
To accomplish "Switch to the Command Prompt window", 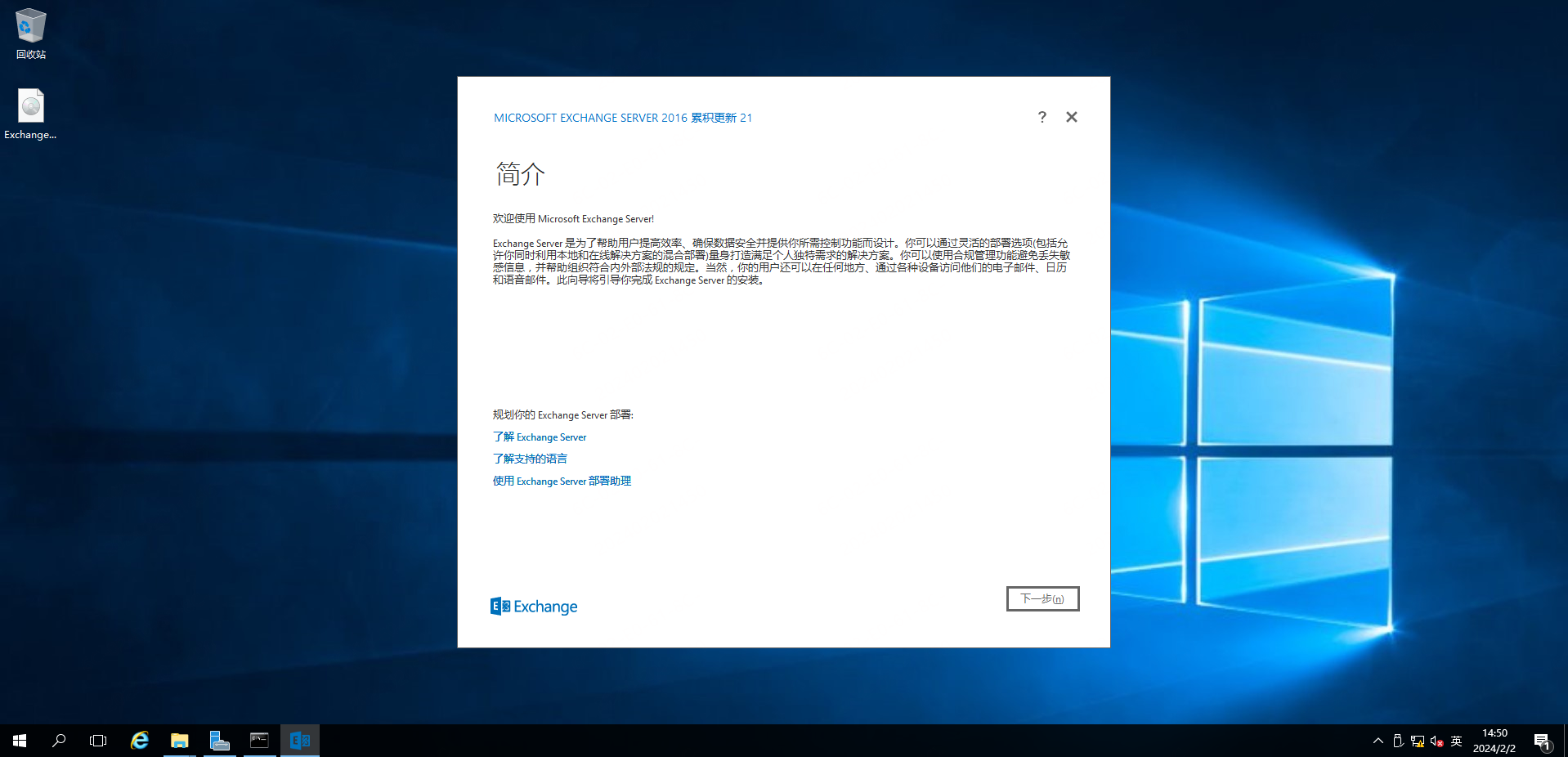I will coord(259,741).
